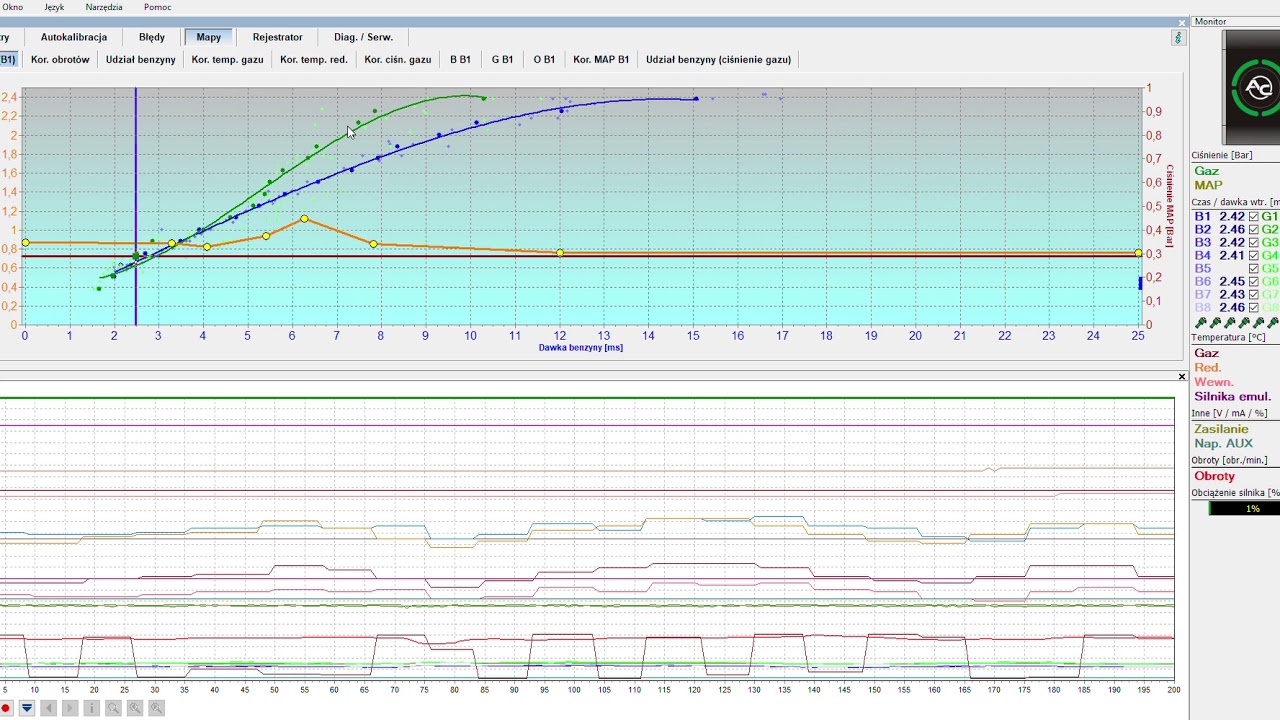1280x720 pixels.
Task: Click the first magnifier zoom icon
Action: [x=113, y=708]
